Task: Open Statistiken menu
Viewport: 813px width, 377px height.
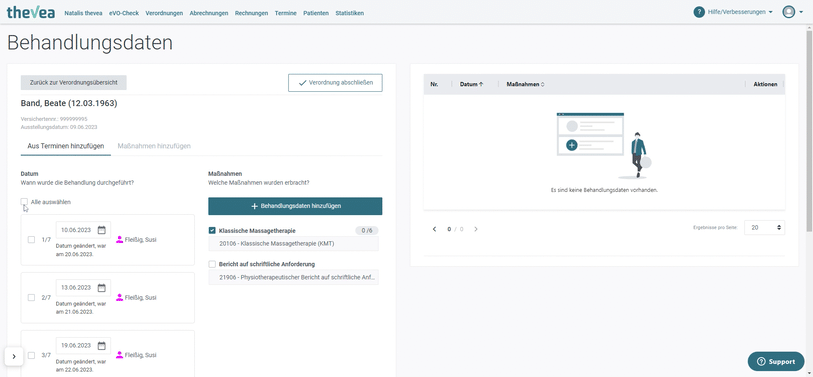Action: click(349, 13)
